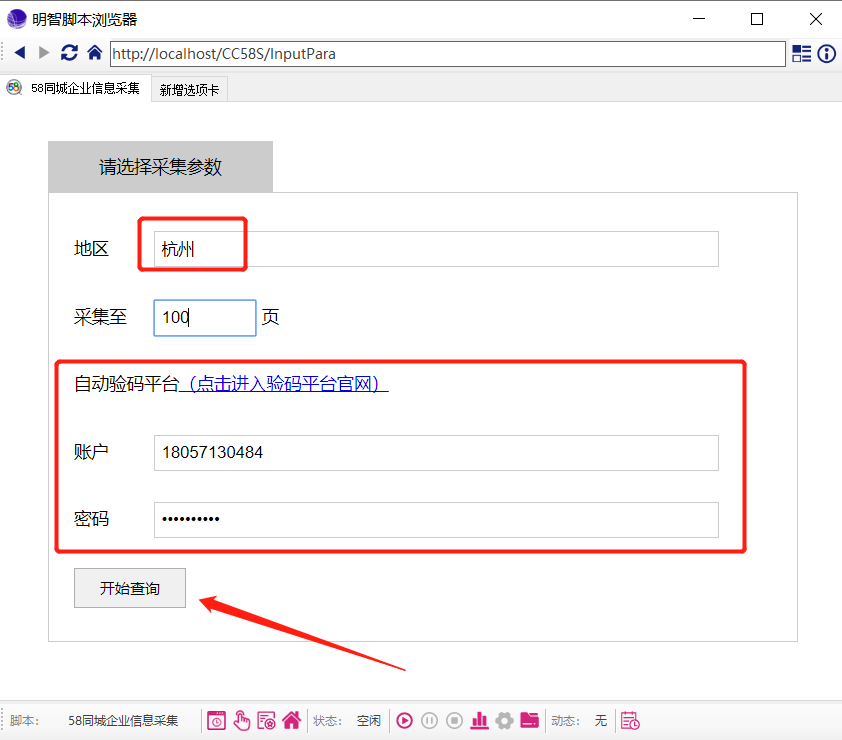The width and height of the screenshot is (842, 740).
Task: Go to the browser home page
Action: (x=95, y=53)
